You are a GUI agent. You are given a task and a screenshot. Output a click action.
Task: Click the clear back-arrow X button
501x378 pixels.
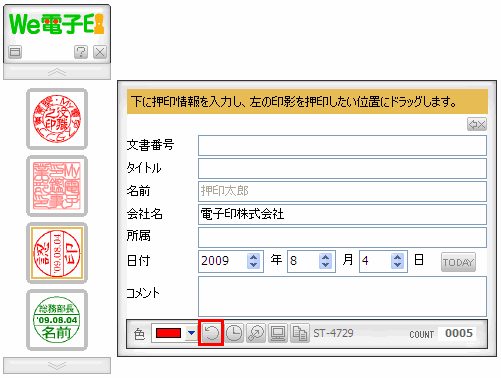coord(477,124)
